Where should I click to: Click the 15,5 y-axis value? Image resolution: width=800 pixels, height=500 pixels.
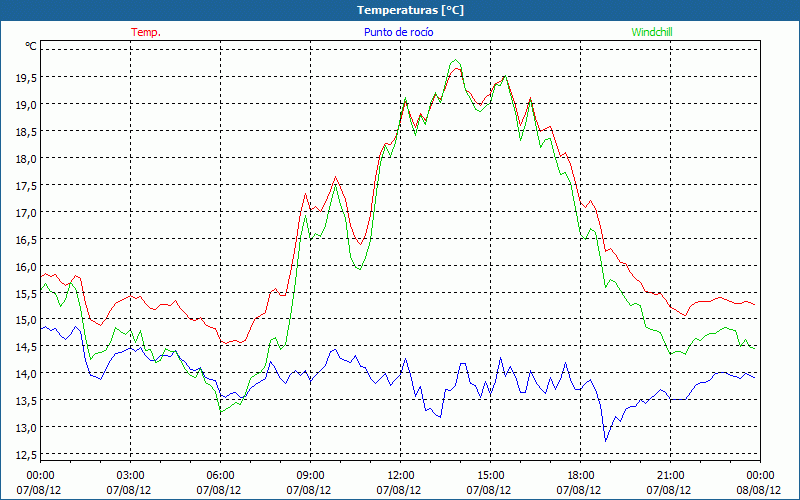coord(26,294)
